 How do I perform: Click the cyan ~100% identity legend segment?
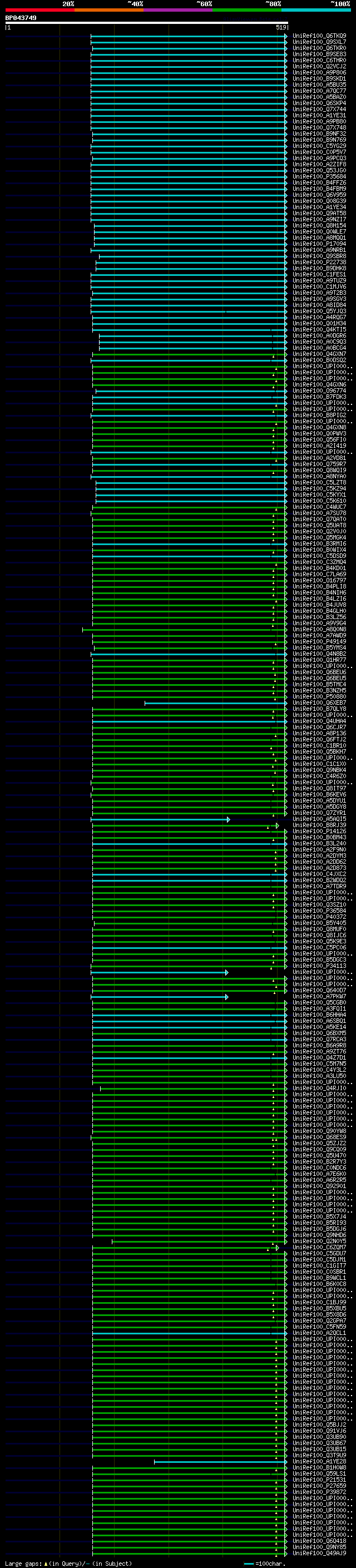pyautogui.click(x=316, y=10)
